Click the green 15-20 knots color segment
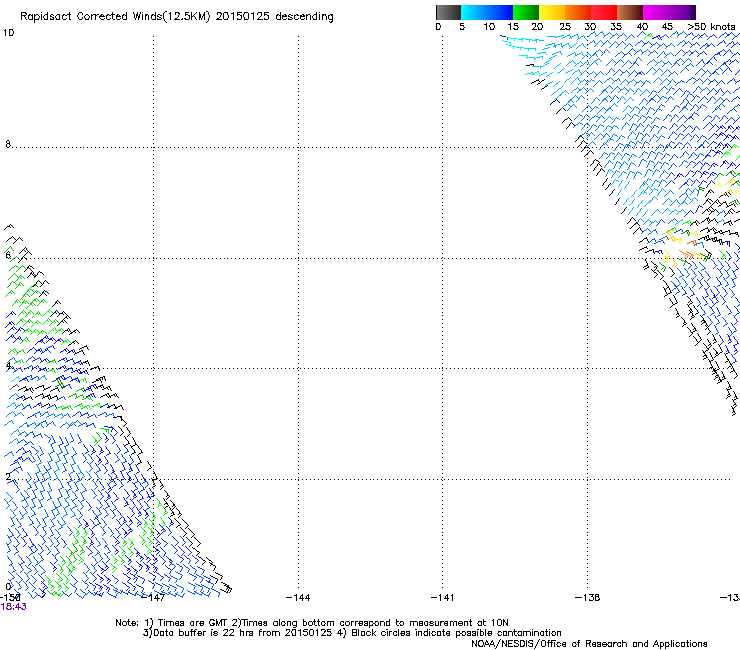The width and height of the screenshot is (740, 650). 526,12
